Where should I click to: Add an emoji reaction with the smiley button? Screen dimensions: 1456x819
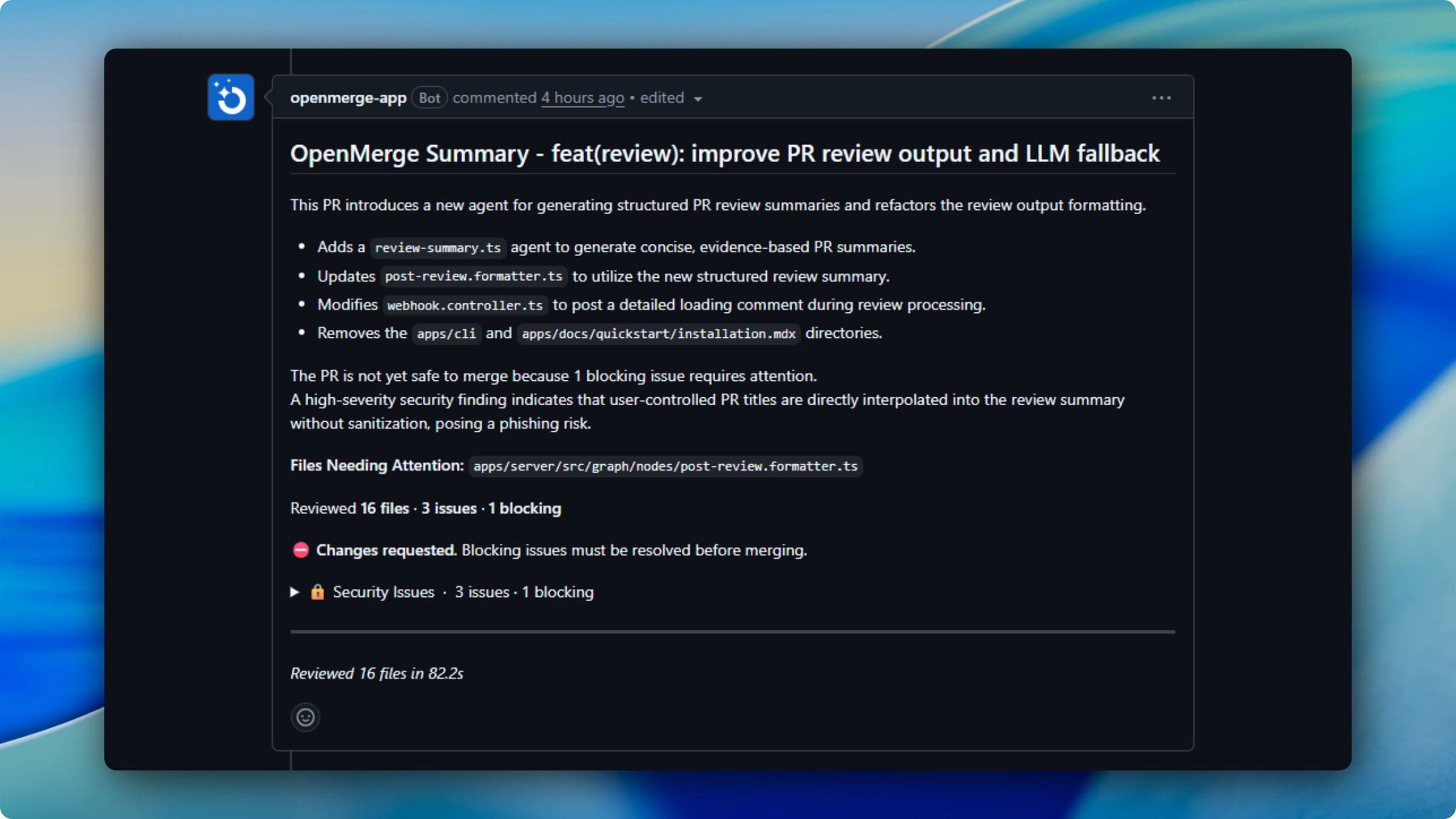click(305, 717)
